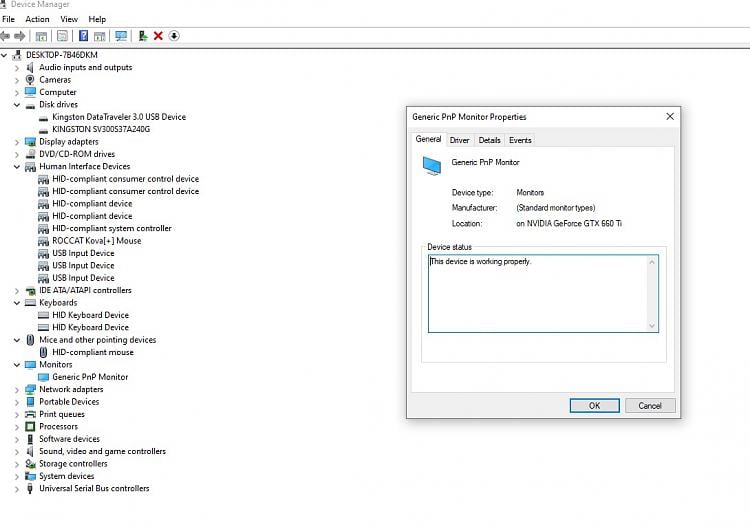This screenshot has width=750, height=527.
Task: Switch to the Driver tab
Action: coord(459,141)
